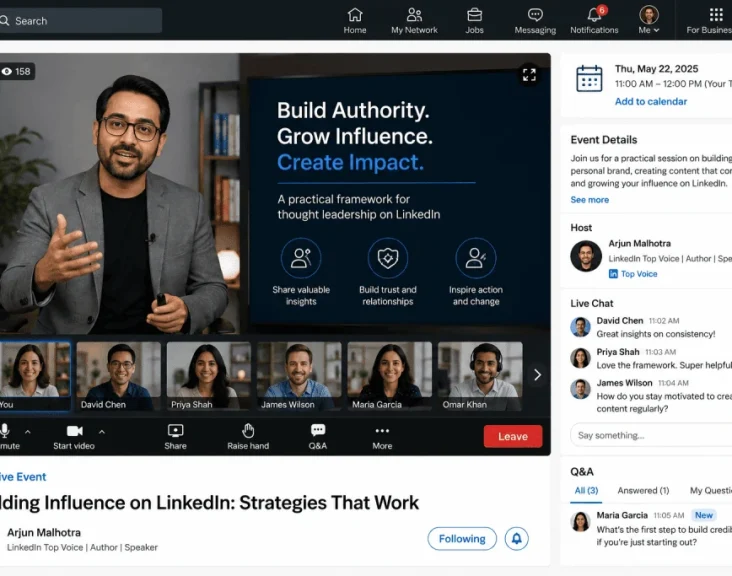The image size is (732, 576).
Task: Select your own video thumbnail
Action: (x=35, y=376)
